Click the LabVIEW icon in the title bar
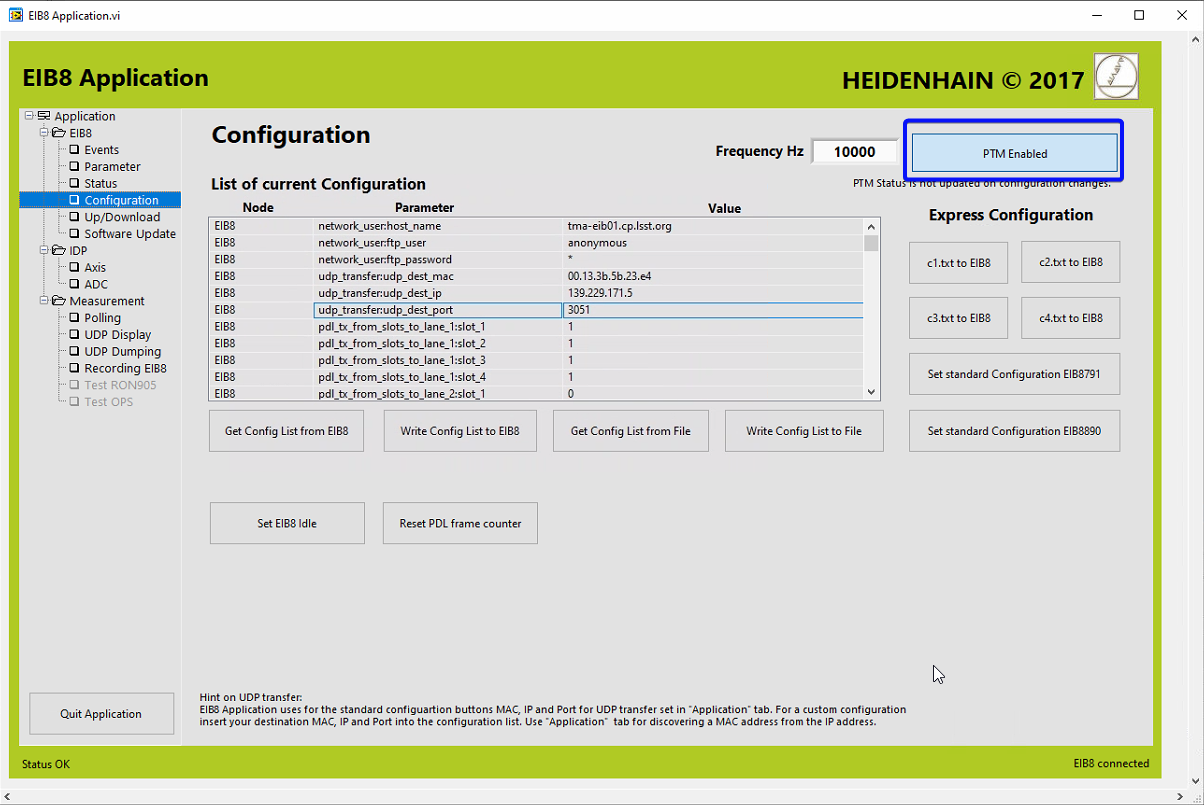This screenshot has width=1204, height=805. (x=15, y=15)
